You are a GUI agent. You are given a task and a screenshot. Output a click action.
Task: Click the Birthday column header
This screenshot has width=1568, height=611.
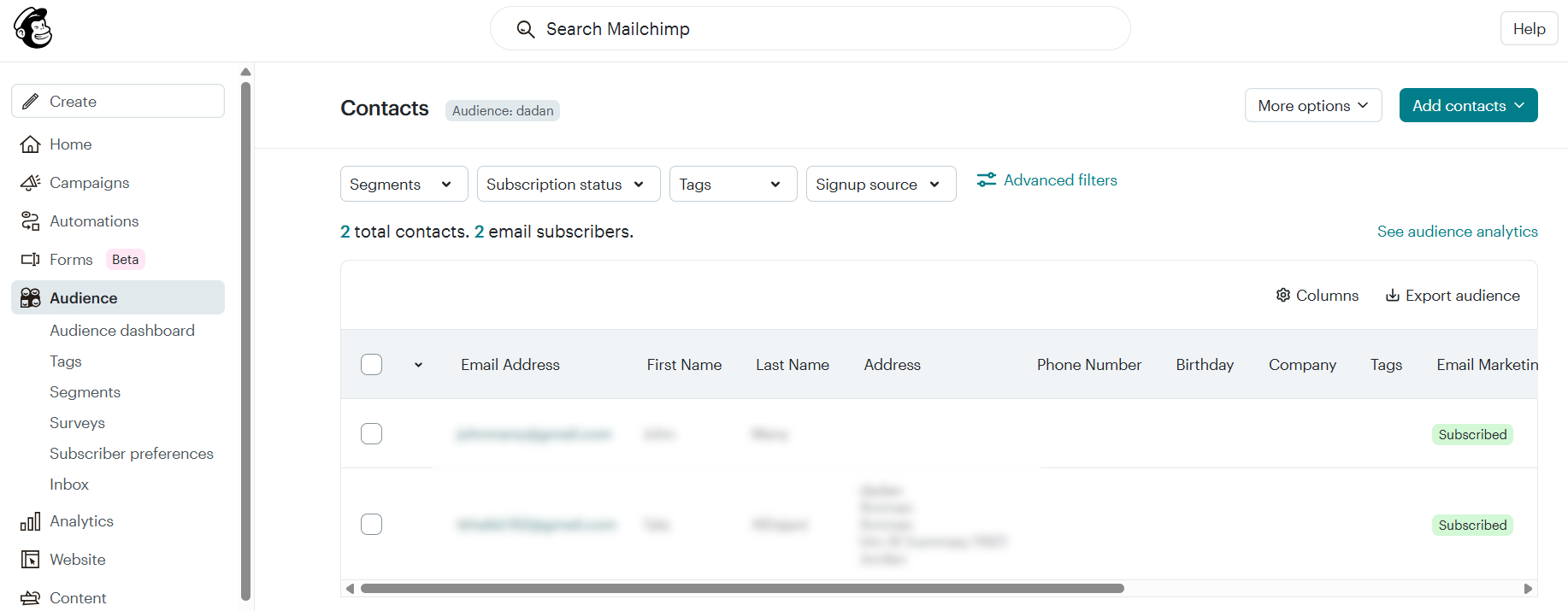(x=1205, y=365)
